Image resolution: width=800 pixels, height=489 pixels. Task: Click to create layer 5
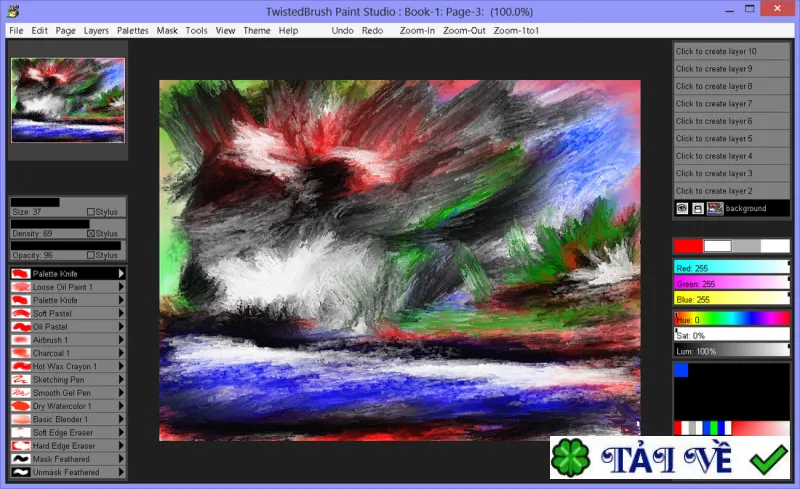tap(732, 138)
